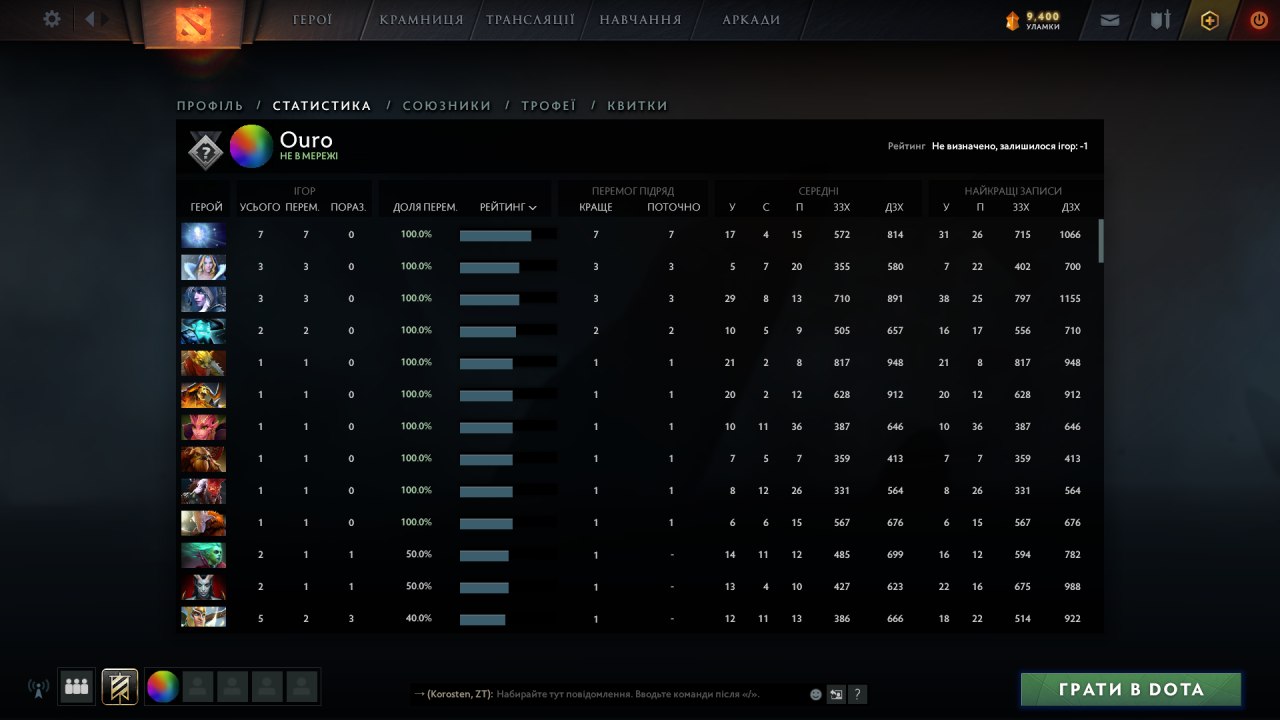Image resolution: width=1280 pixels, height=720 pixels.
Task: Open Ouro's rainbow profile avatar
Action: point(251,147)
